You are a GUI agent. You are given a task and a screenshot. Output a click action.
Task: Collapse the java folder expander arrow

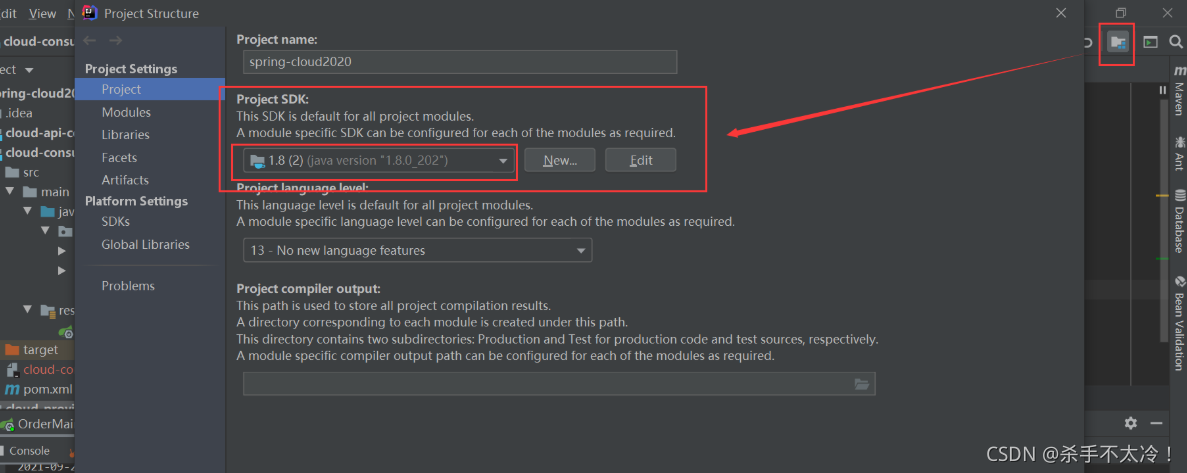[x=28, y=211]
